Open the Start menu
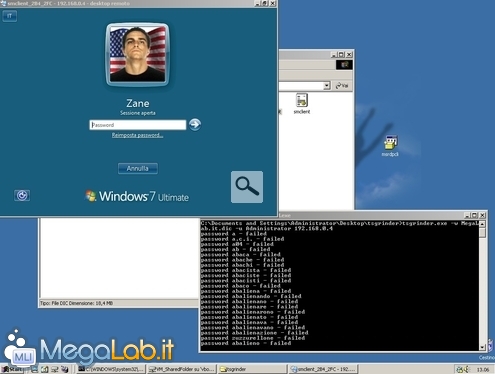Screen dimensions: 495x374 click(12, 369)
